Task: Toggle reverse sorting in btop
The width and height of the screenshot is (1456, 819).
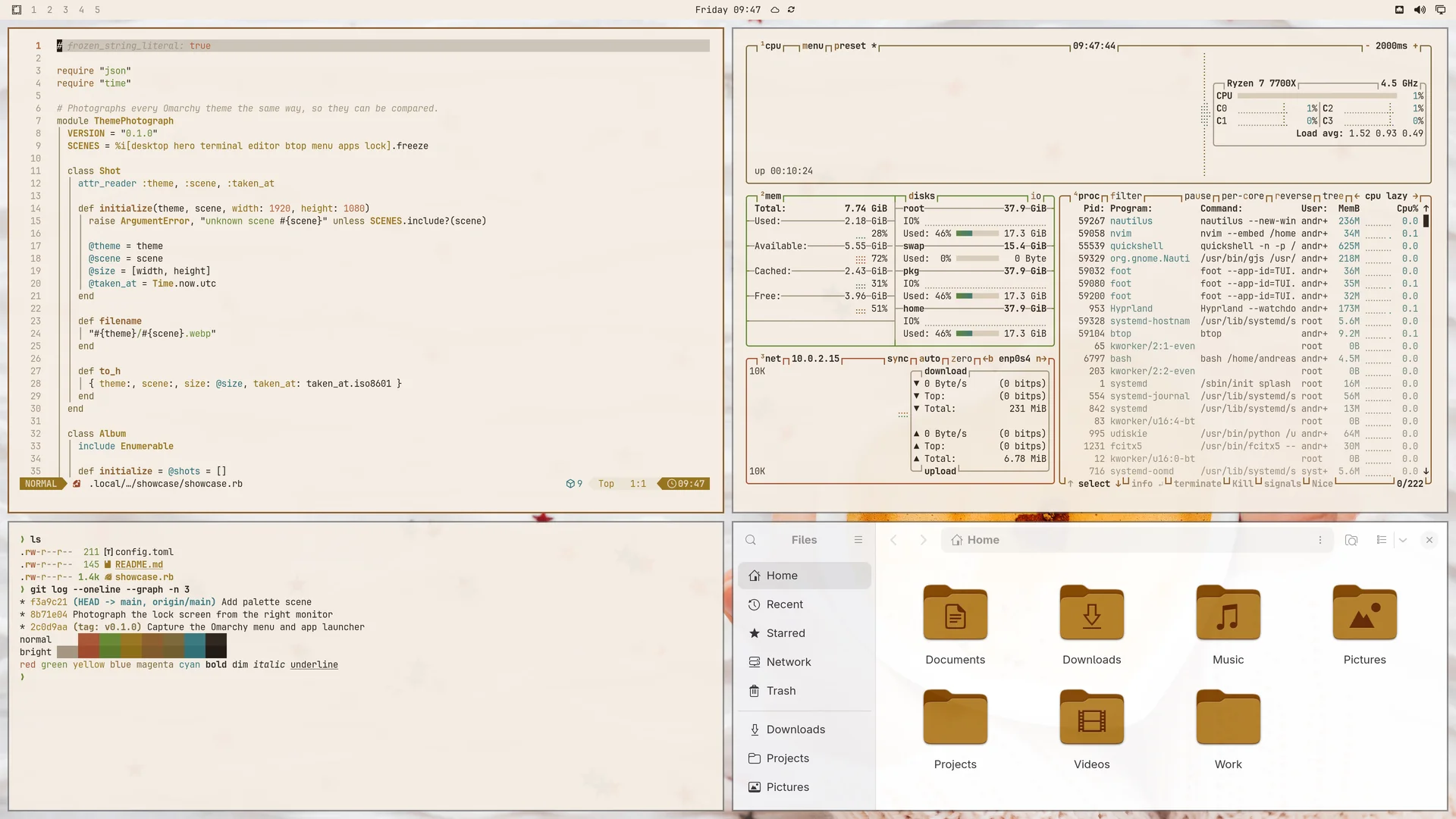Action: [x=1293, y=196]
